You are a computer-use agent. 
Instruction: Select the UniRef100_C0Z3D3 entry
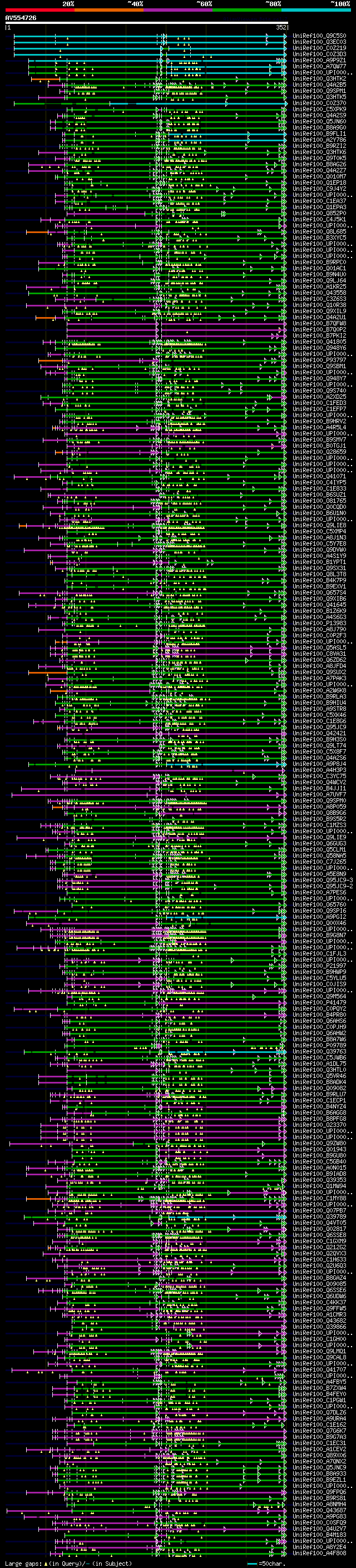tap(319, 54)
